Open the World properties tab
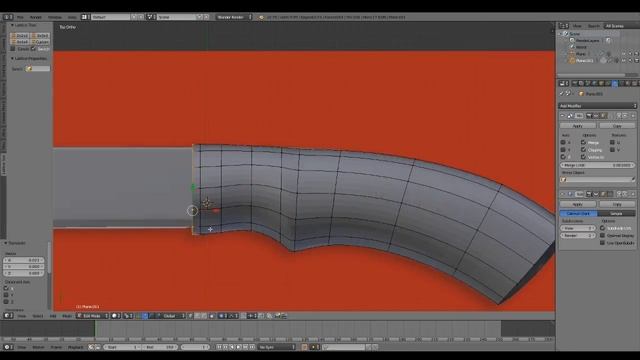Viewport: 640px width, 360px height. pos(594,83)
